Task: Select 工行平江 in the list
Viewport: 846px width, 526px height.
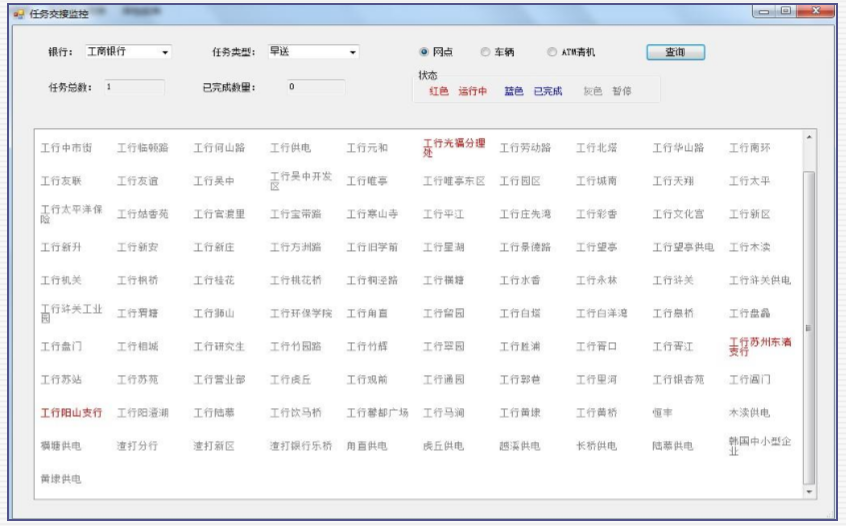Action: pos(443,214)
